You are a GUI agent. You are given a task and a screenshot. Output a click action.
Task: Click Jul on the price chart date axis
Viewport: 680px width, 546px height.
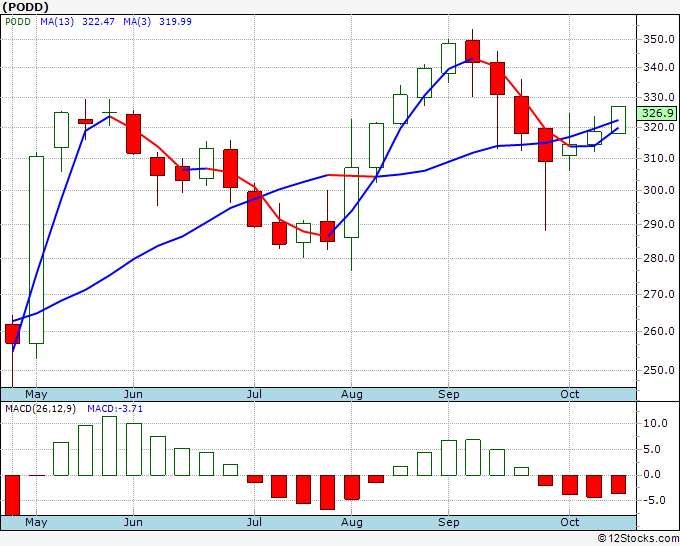254,394
